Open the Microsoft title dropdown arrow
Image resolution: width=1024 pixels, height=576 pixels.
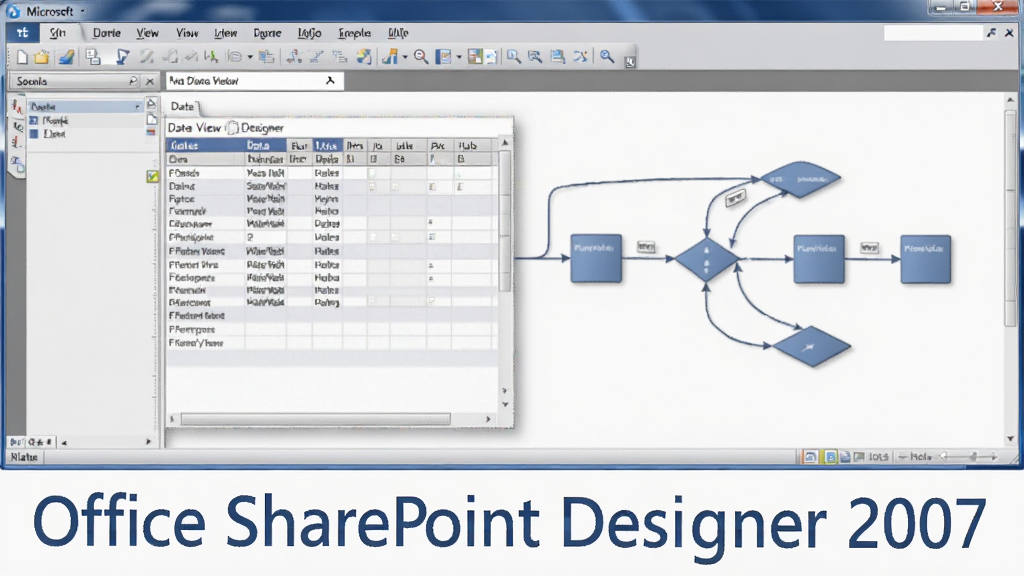coord(82,12)
